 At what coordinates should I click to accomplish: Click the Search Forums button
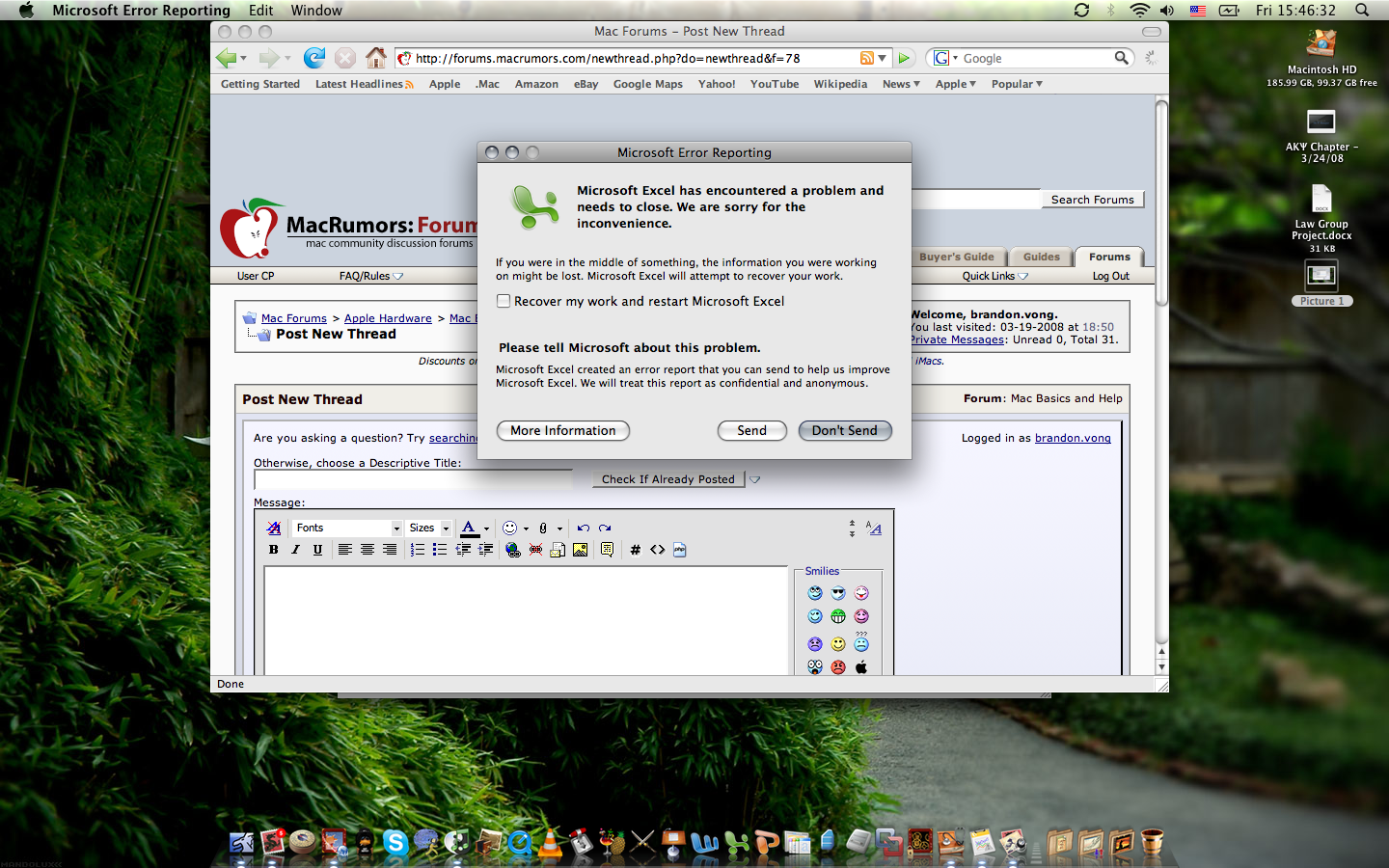1093,200
